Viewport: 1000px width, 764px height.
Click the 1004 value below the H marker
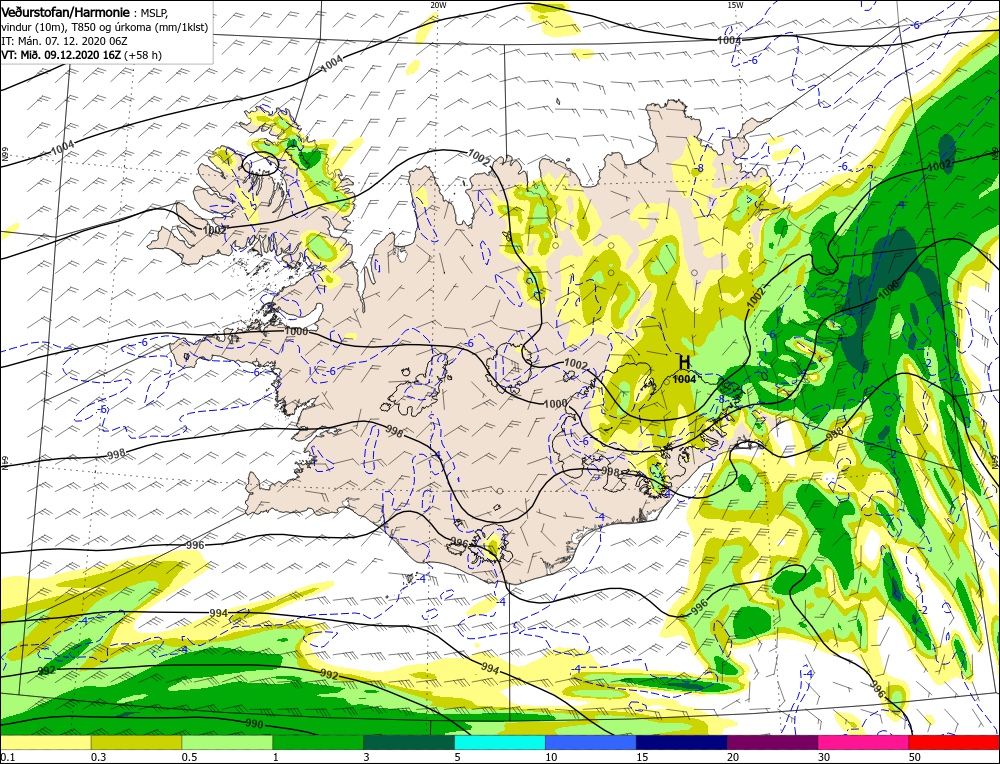pyautogui.click(x=684, y=379)
